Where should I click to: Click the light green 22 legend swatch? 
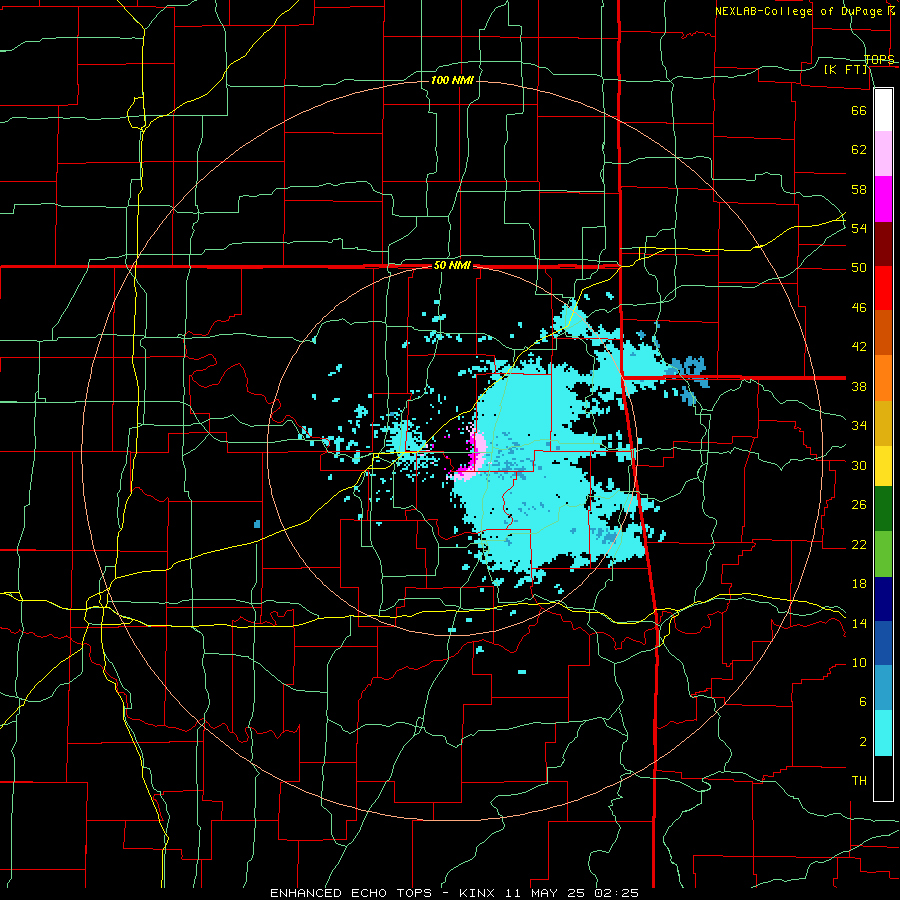tap(883, 554)
